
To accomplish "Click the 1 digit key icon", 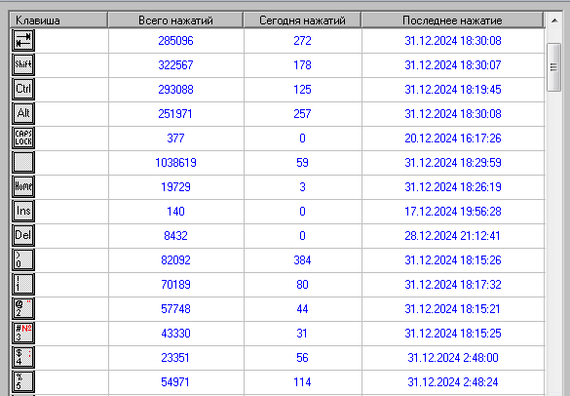I will pos(23,284).
